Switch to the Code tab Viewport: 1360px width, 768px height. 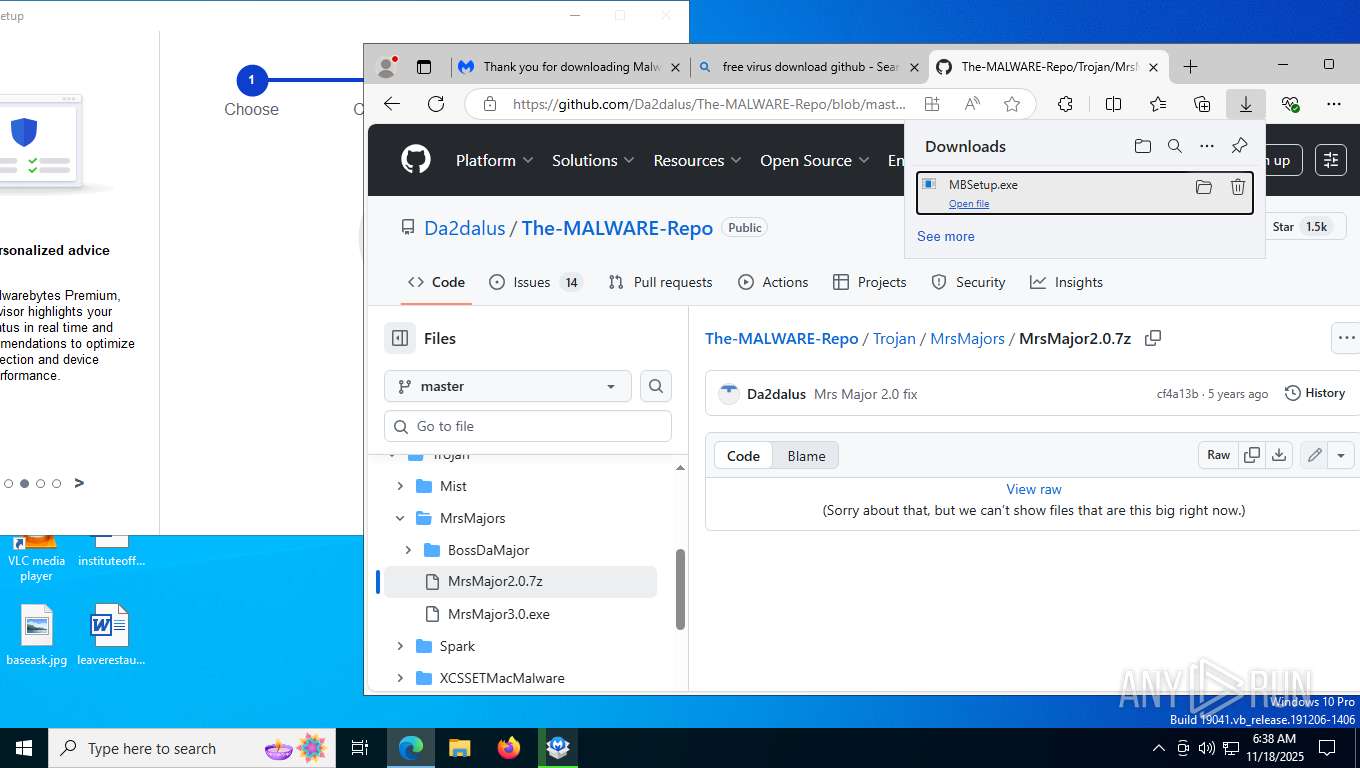(x=437, y=282)
